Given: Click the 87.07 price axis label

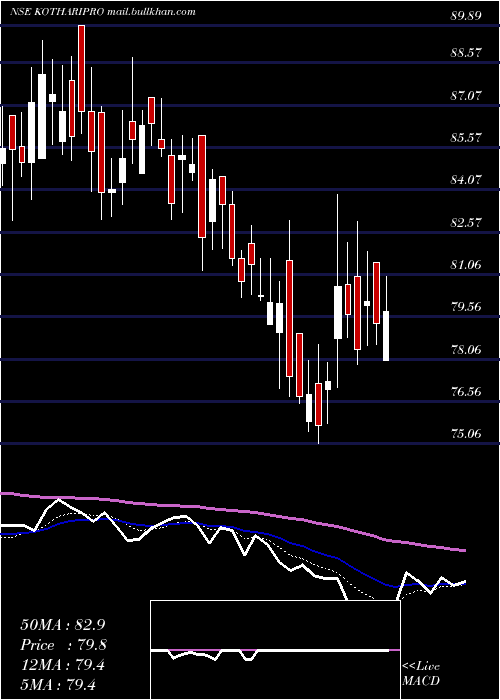Looking at the screenshot, I should click(467, 96).
